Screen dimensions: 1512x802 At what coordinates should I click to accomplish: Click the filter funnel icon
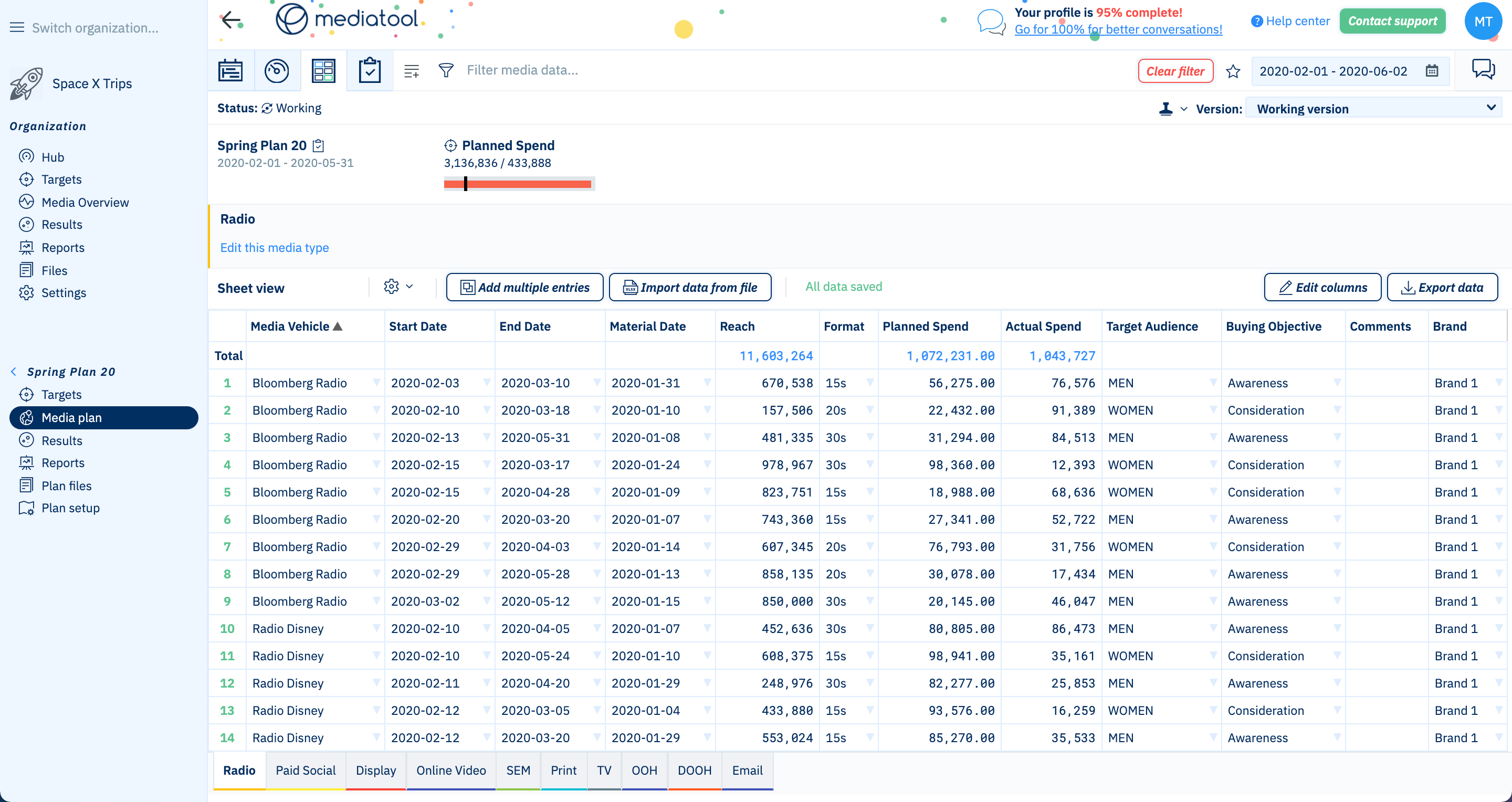pyautogui.click(x=446, y=70)
